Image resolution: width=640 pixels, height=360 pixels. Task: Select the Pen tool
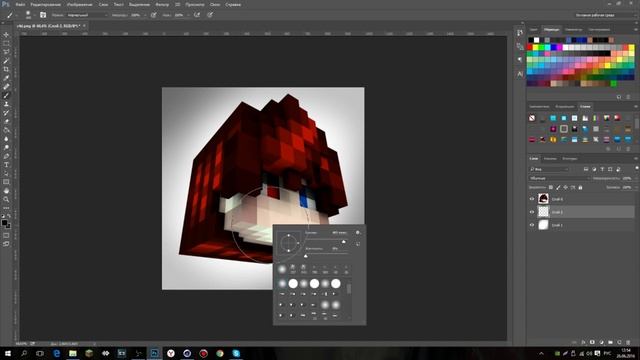coord(6,156)
